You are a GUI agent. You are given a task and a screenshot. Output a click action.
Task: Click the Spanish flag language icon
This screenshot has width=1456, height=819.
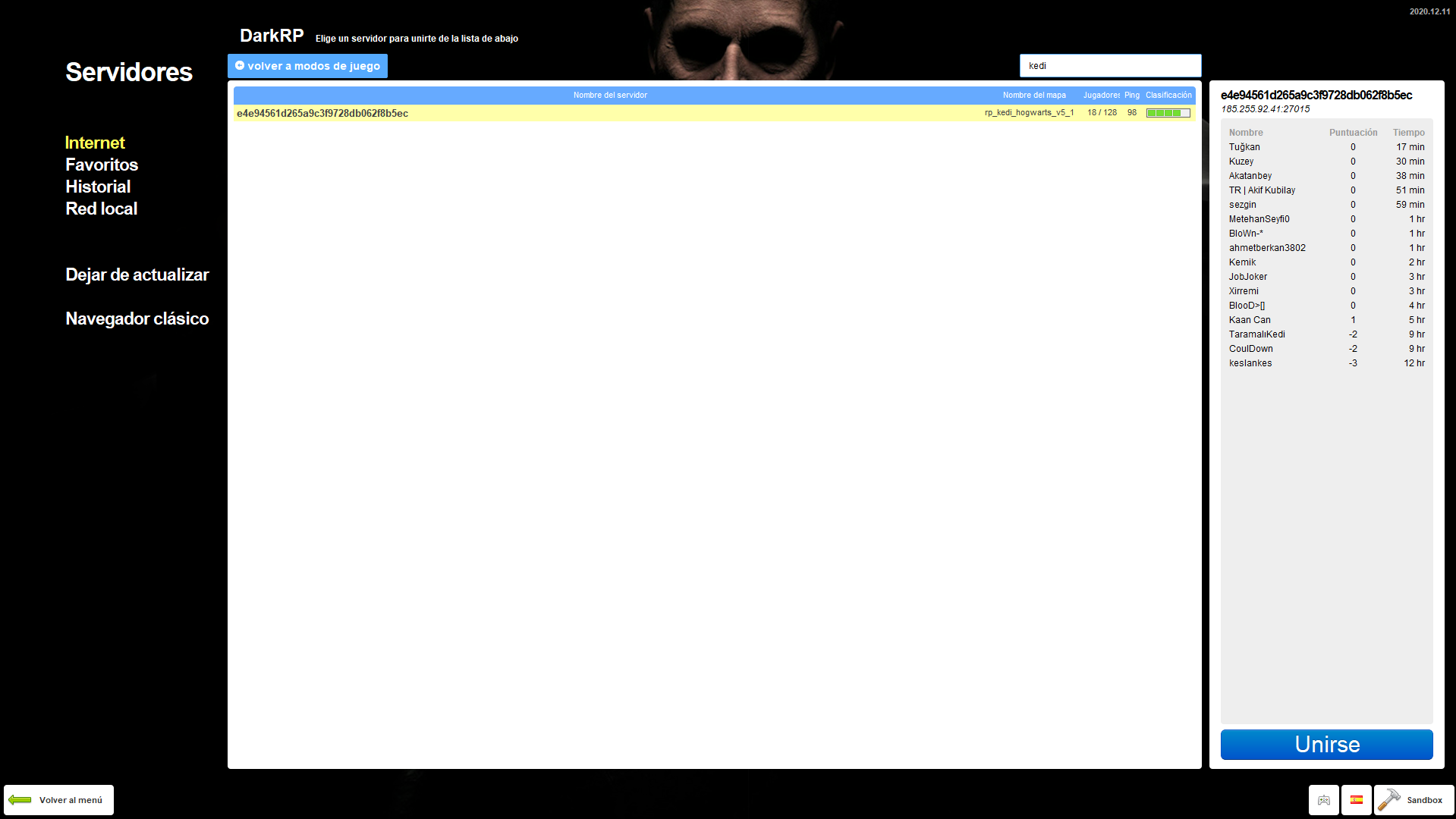tap(1356, 799)
